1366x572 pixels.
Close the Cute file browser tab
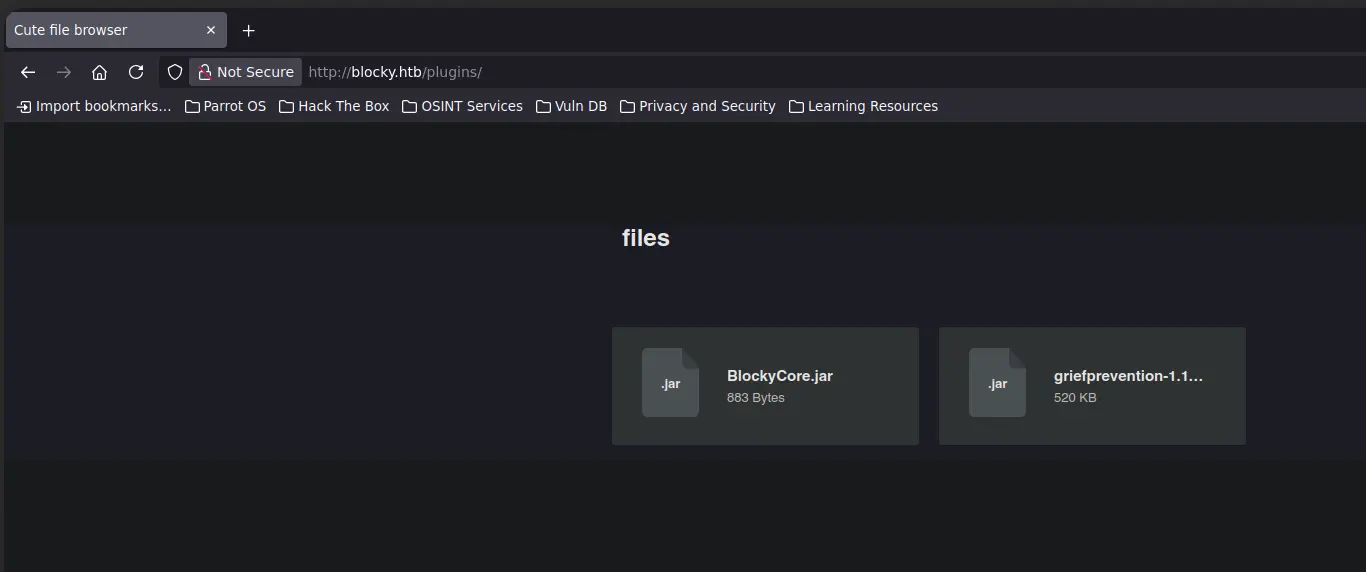pos(211,30)
